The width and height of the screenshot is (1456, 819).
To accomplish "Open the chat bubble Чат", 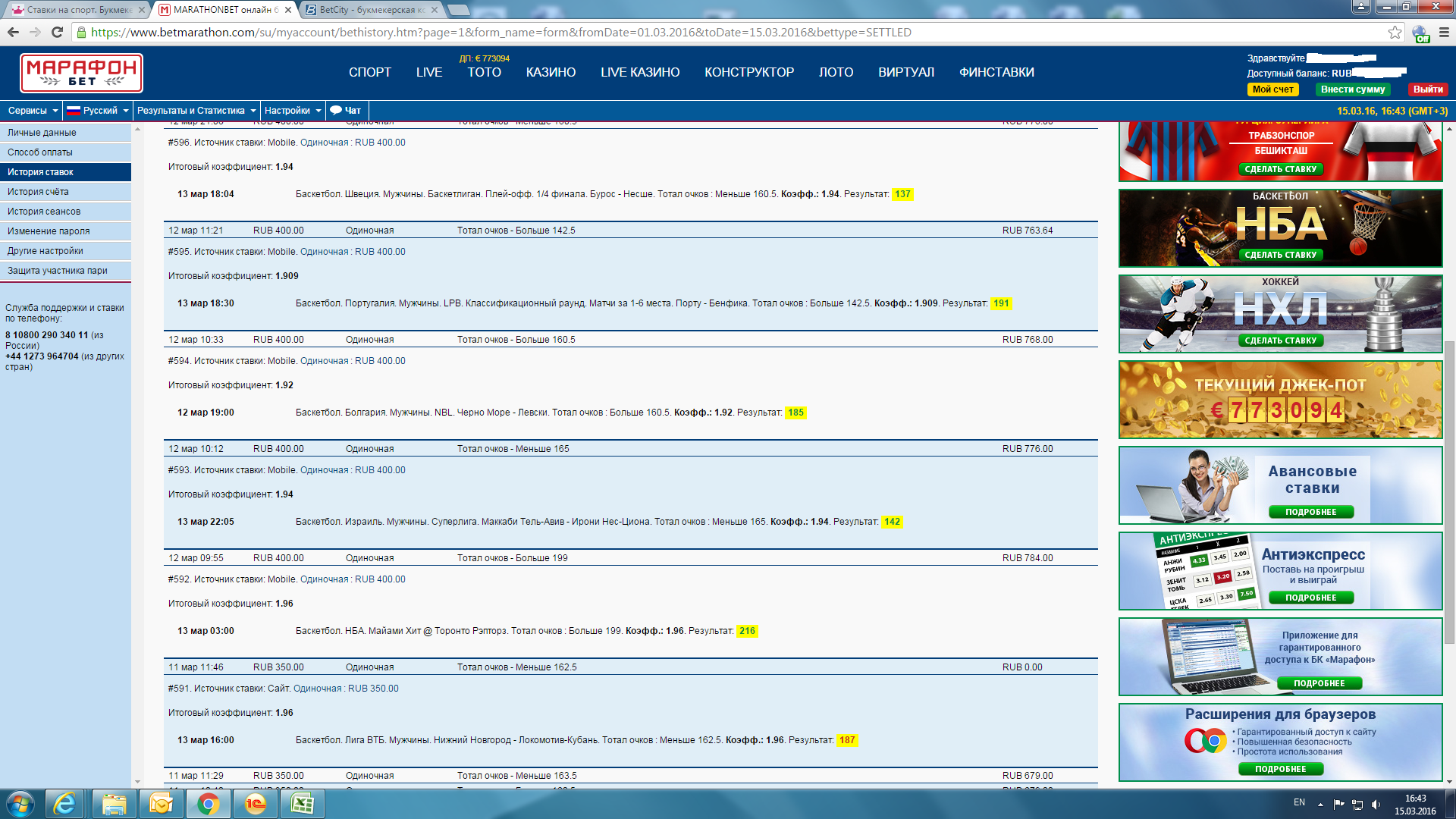I will tap(346, 111).
